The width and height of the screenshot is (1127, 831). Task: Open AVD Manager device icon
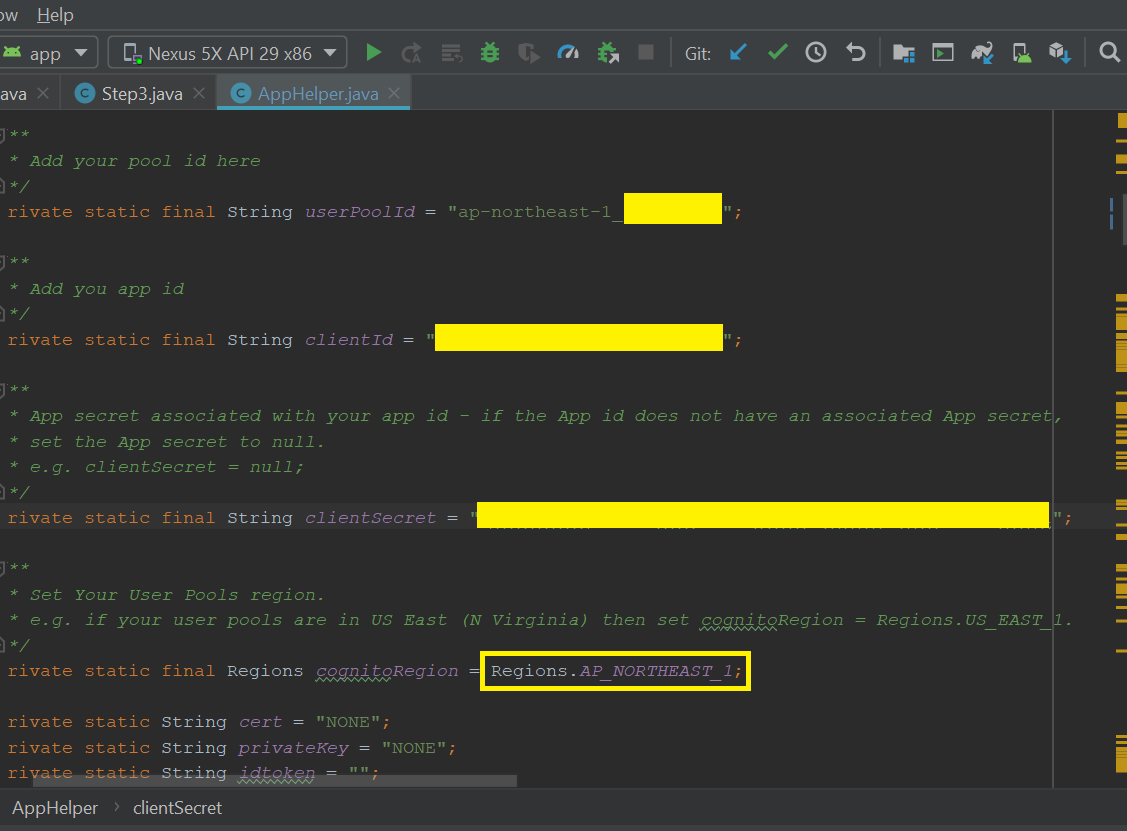point(1021,52)
